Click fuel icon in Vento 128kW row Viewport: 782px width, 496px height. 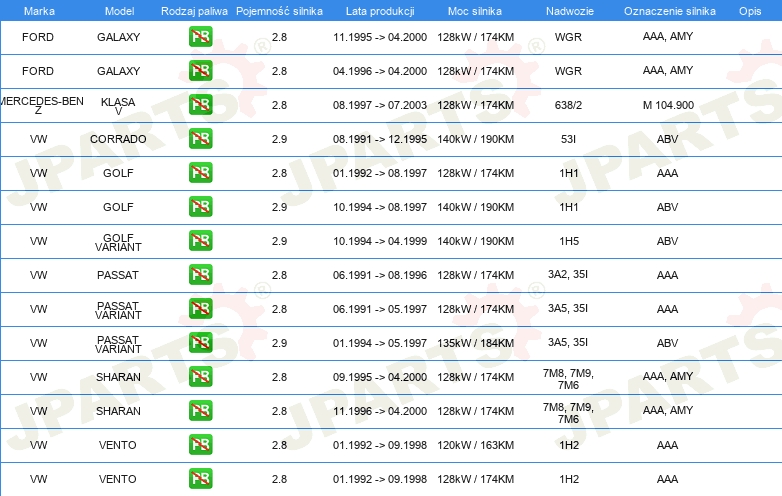(200, 479)
